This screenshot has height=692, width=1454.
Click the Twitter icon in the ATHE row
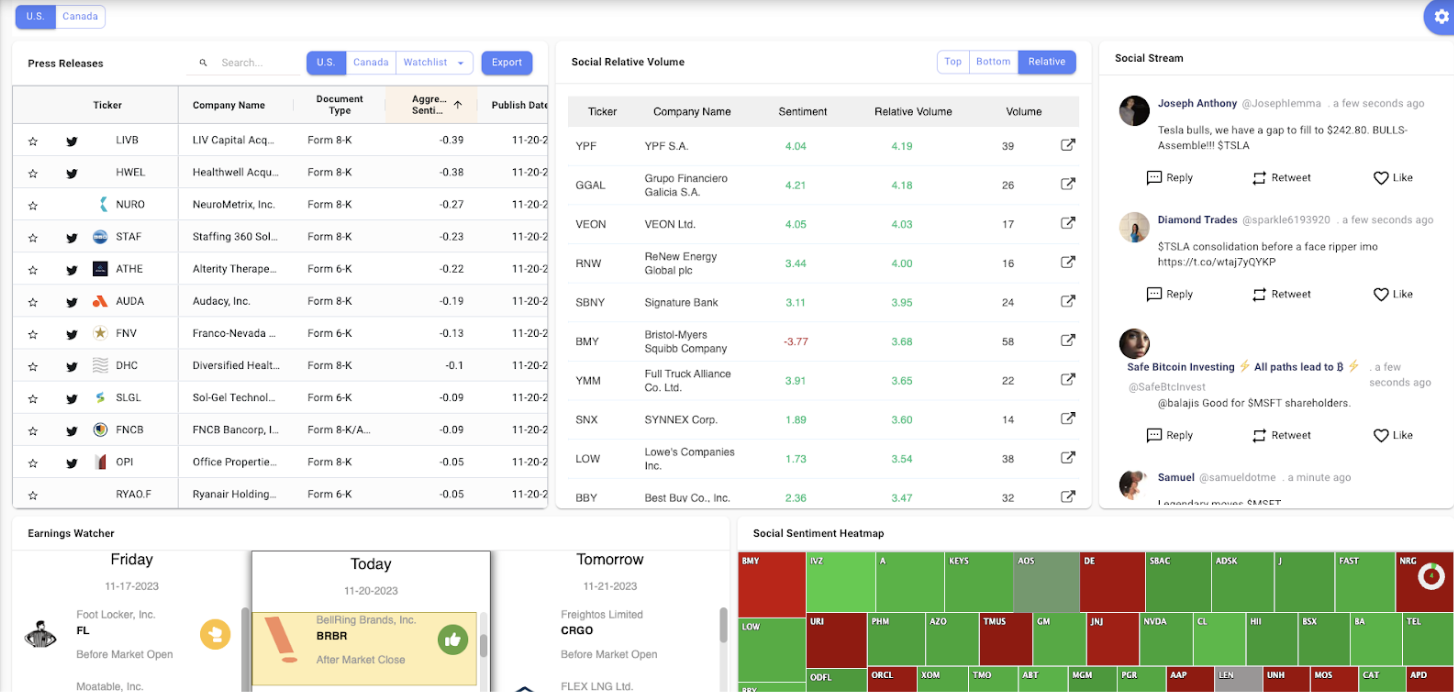[x=72, y=270]
